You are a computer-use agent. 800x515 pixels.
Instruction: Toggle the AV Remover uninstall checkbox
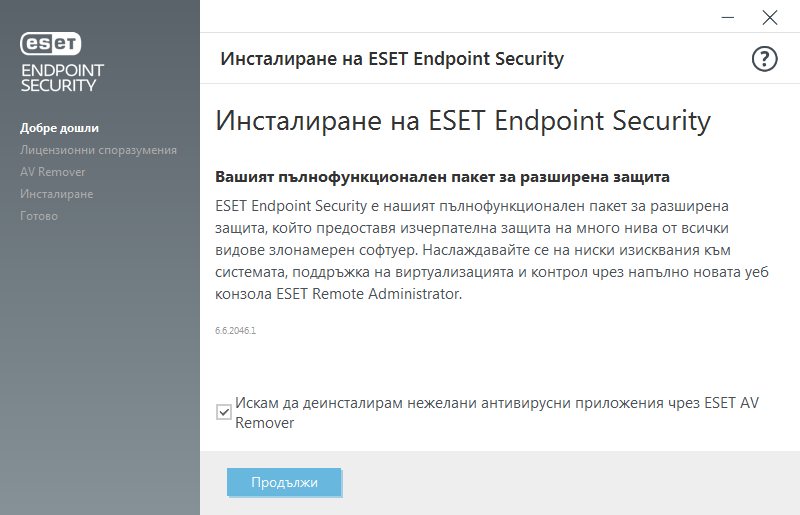point(224,411)
